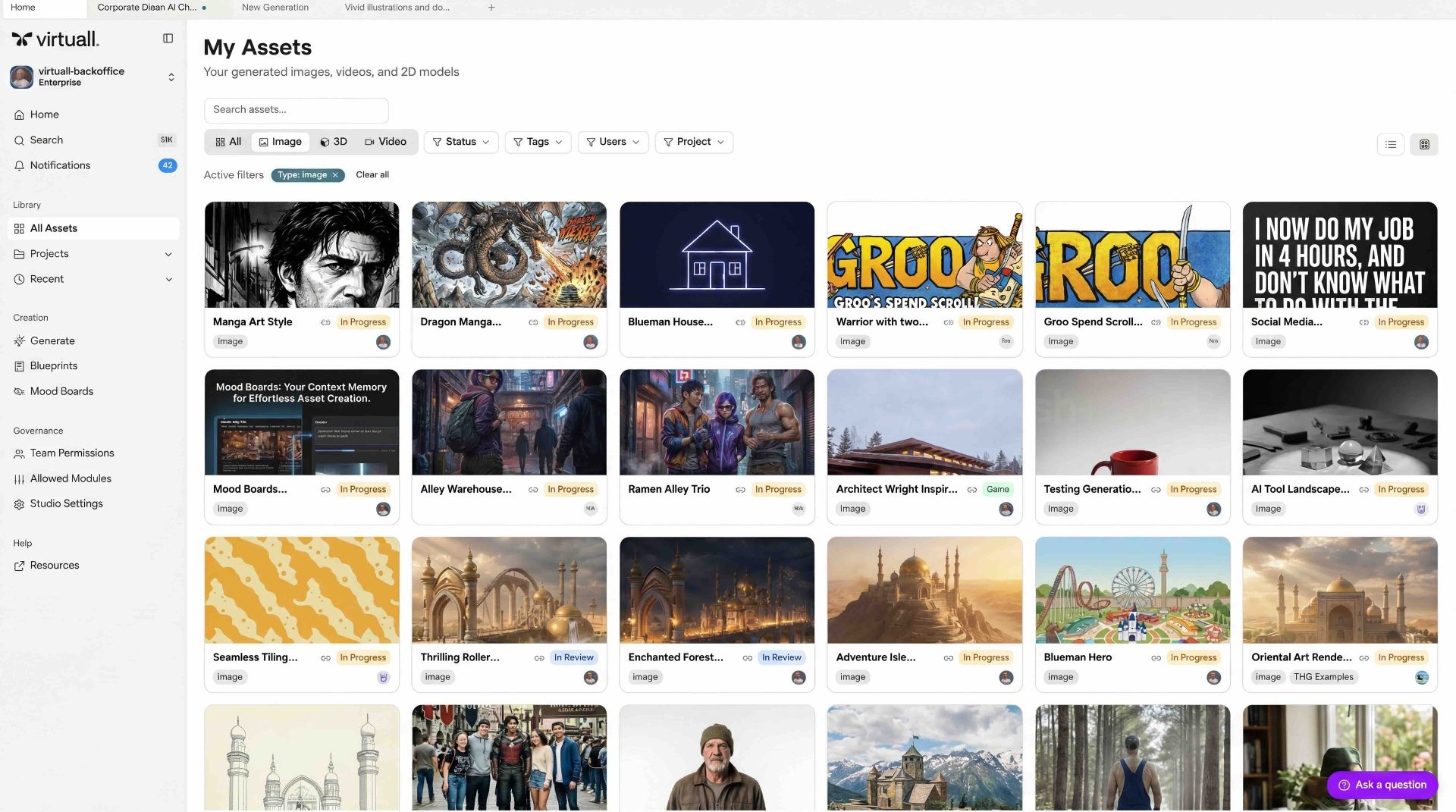
Task: Open the Users filter dropdown
Action: tap(613, 142)
